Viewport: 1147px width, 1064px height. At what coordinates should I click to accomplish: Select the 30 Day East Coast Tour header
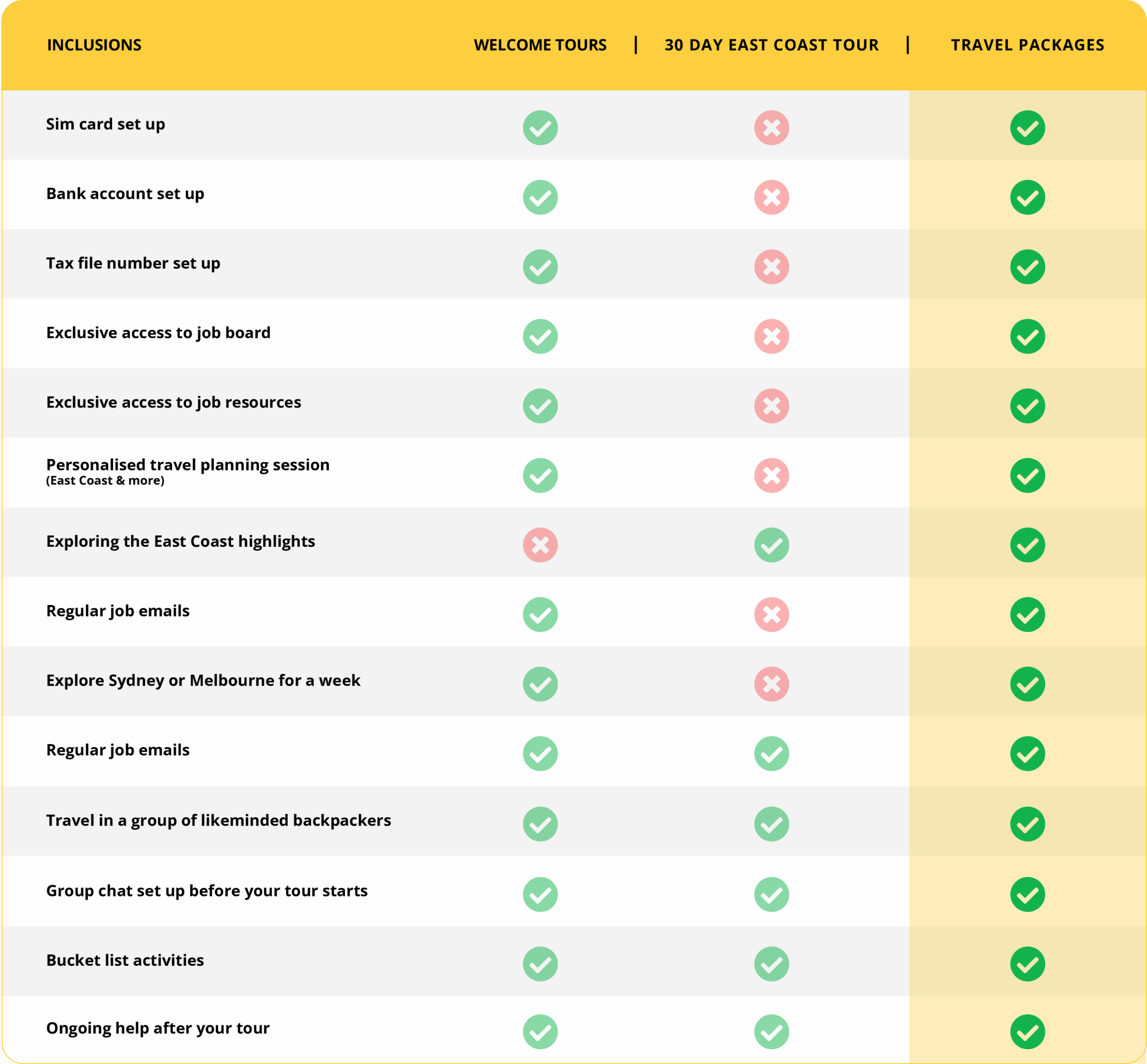pyautogui.click(x=771, y=45)
